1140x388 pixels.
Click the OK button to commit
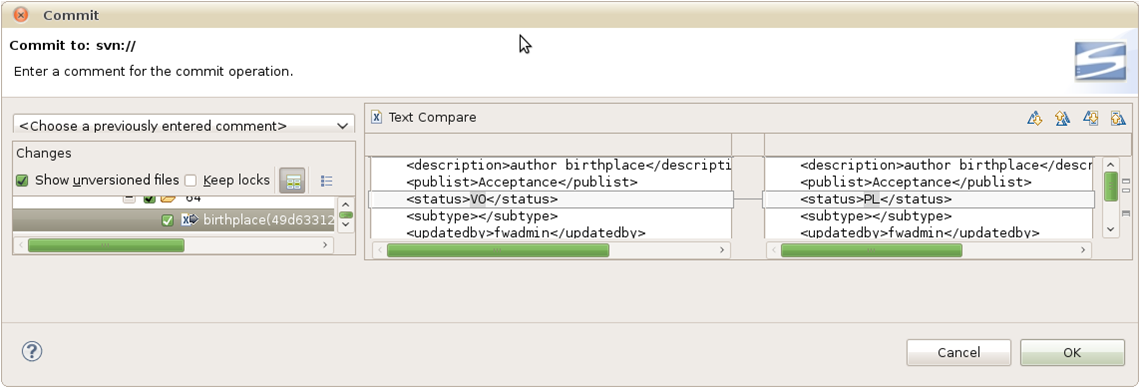(x=1072, y=352)
